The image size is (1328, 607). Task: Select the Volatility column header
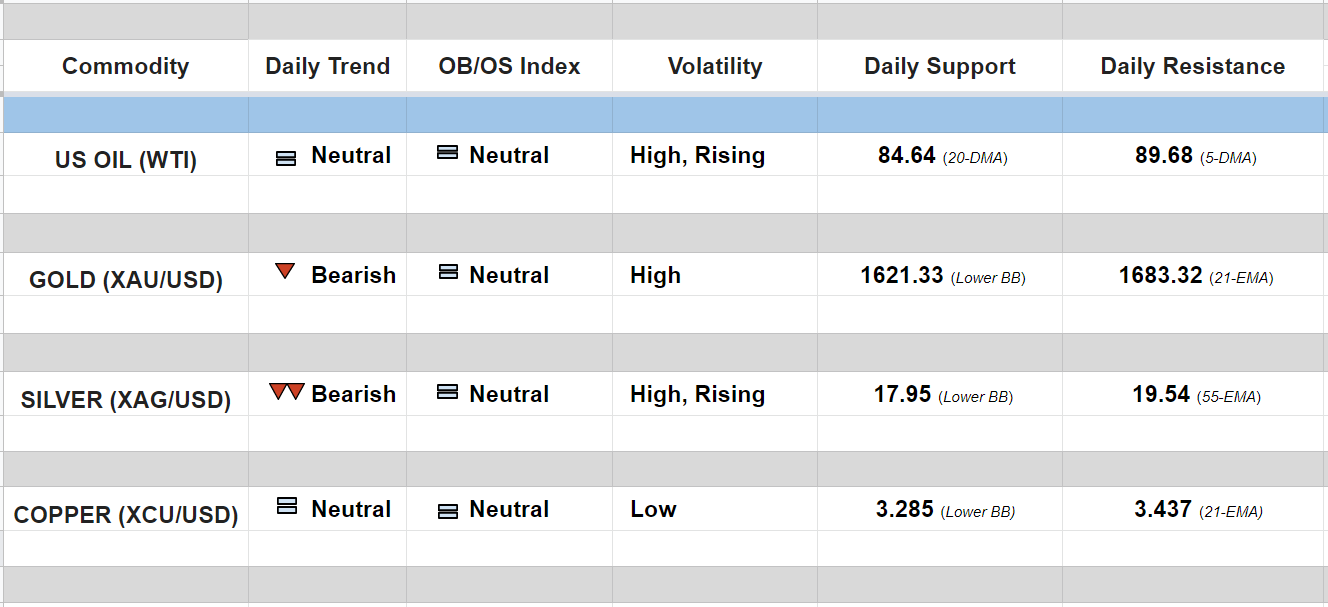(x=714, y=67)
